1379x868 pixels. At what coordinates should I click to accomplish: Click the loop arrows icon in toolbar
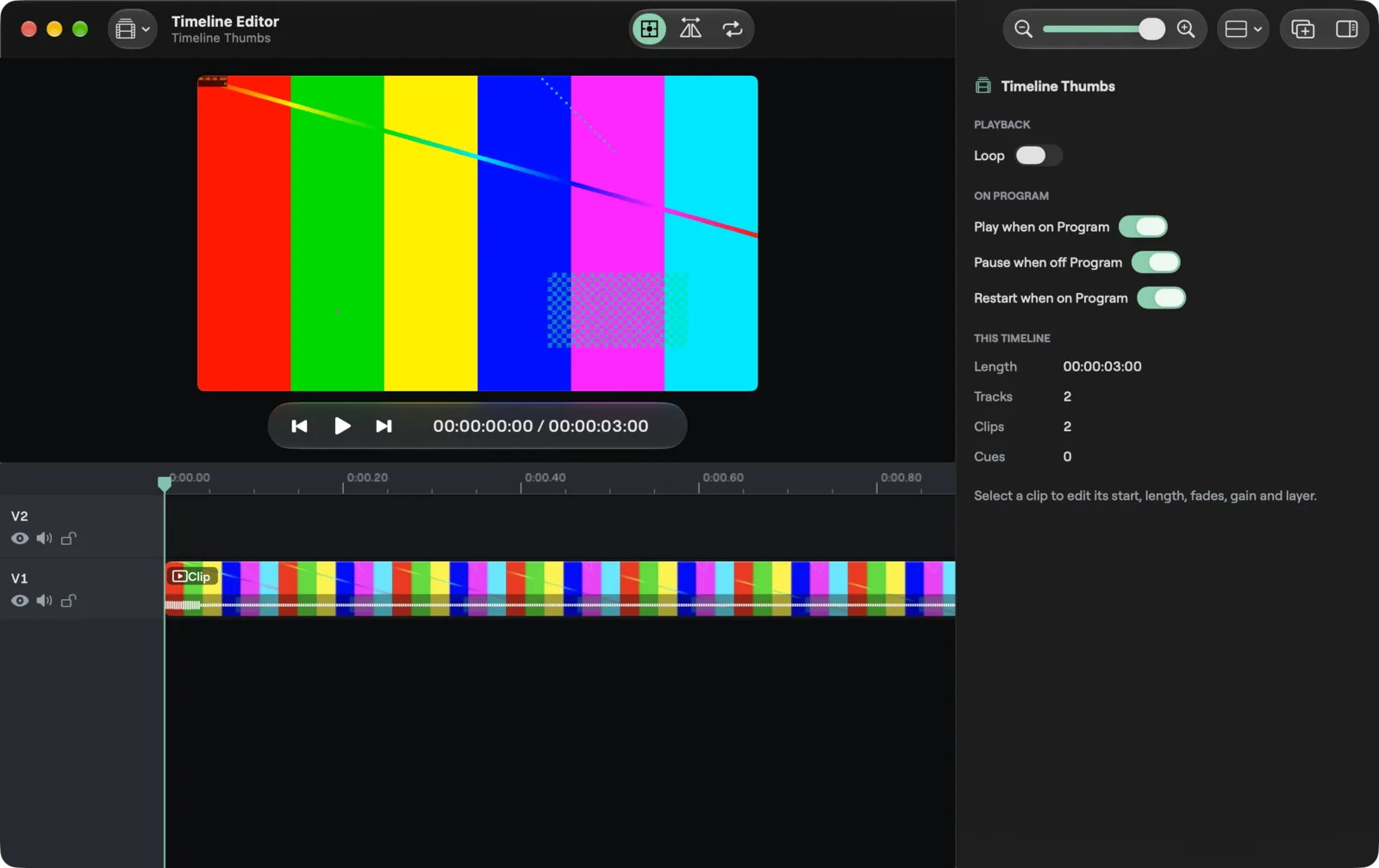click(732, 29)
